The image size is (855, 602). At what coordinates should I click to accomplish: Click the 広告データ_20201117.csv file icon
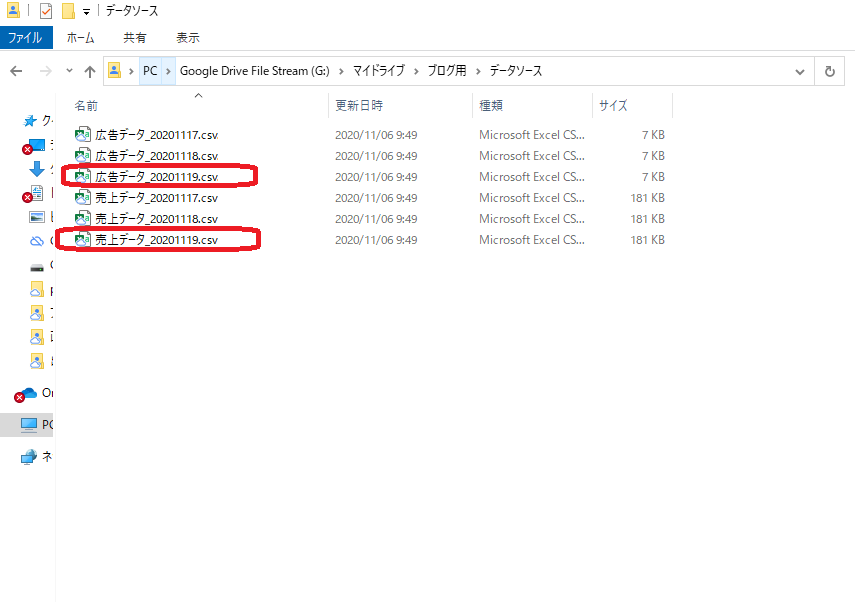point(83,135)
